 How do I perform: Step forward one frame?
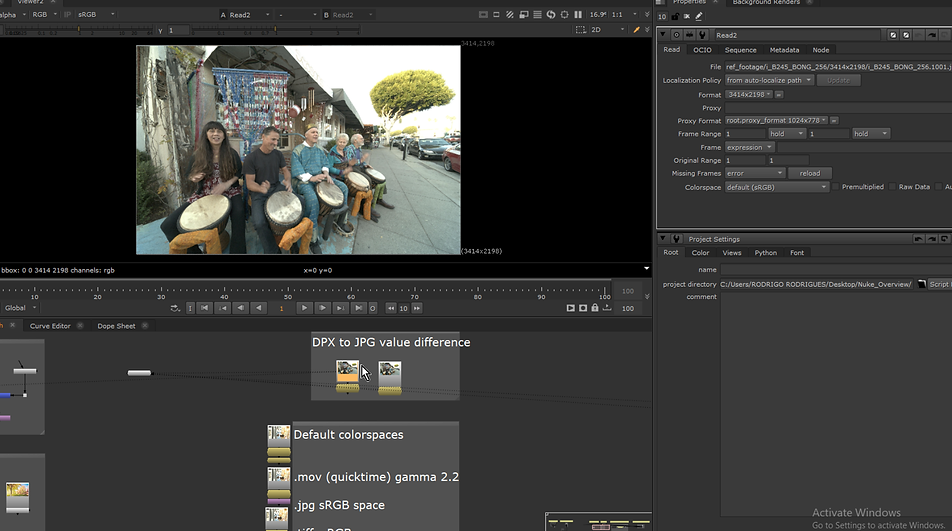(322, 308)
